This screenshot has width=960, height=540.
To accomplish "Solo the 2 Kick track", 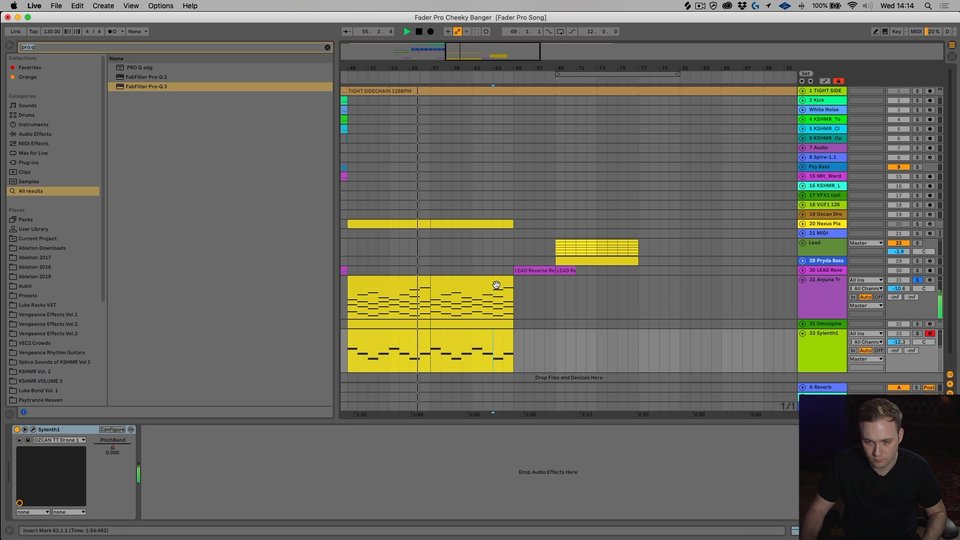I will pyautogui.click(x=917, y=100).
